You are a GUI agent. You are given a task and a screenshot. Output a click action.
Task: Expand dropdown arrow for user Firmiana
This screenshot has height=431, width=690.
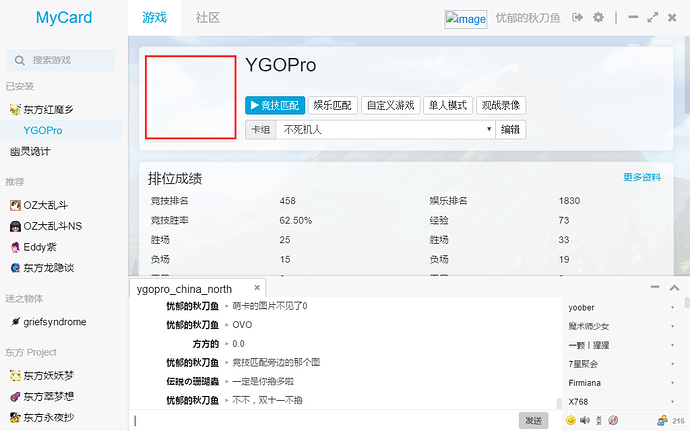coord(672,383)
